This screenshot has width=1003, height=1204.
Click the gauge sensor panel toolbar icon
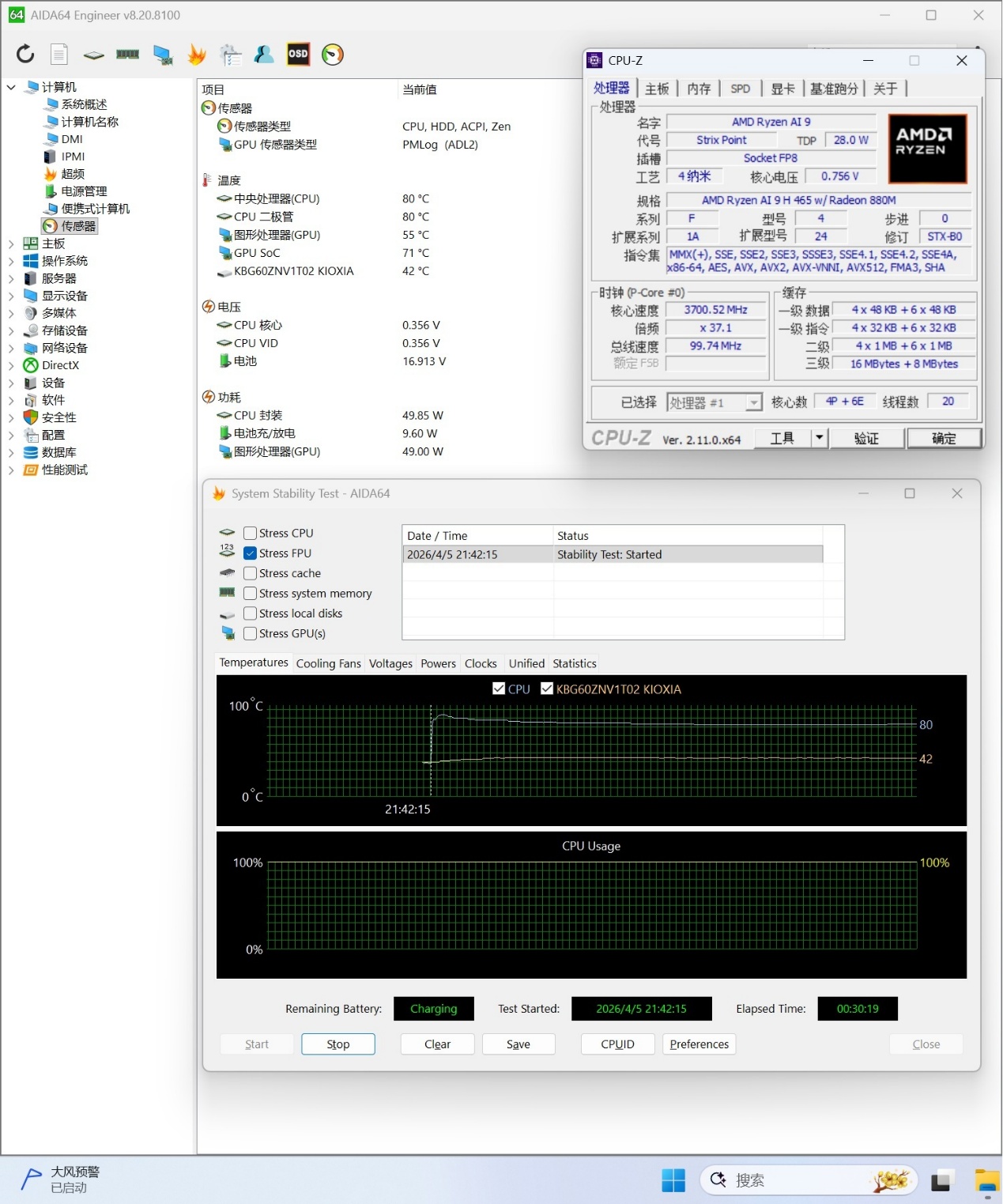333,54
